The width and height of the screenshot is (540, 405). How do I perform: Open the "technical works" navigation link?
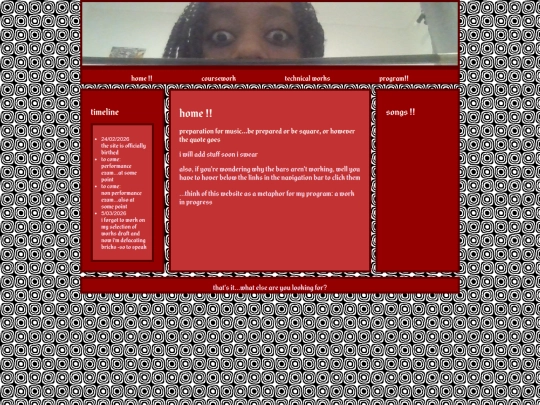(x=307, y=78)
